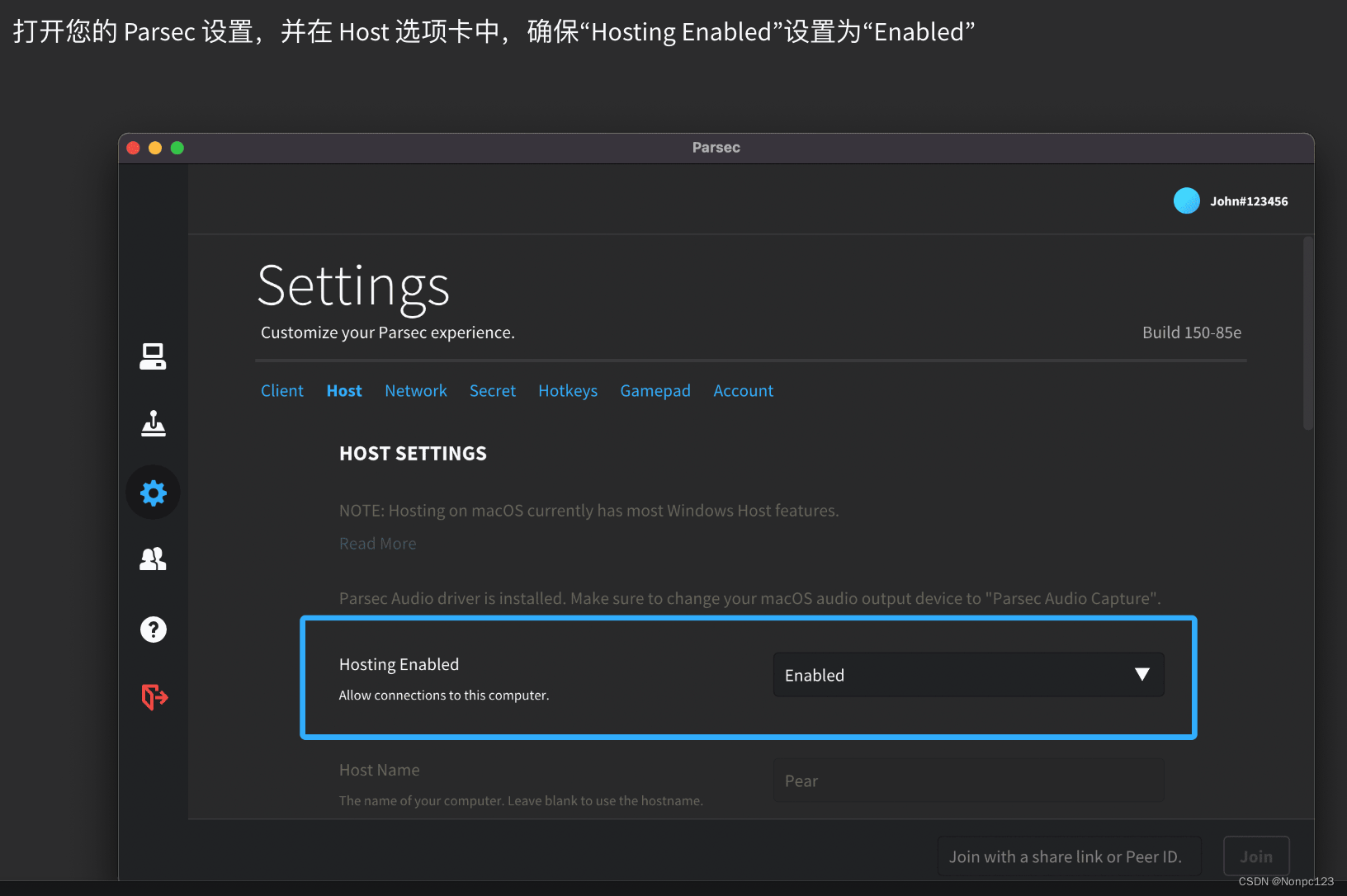This screenshot has width=1347, height=896.
Task: Switch to the Network tab
Action: pos(416,391)
